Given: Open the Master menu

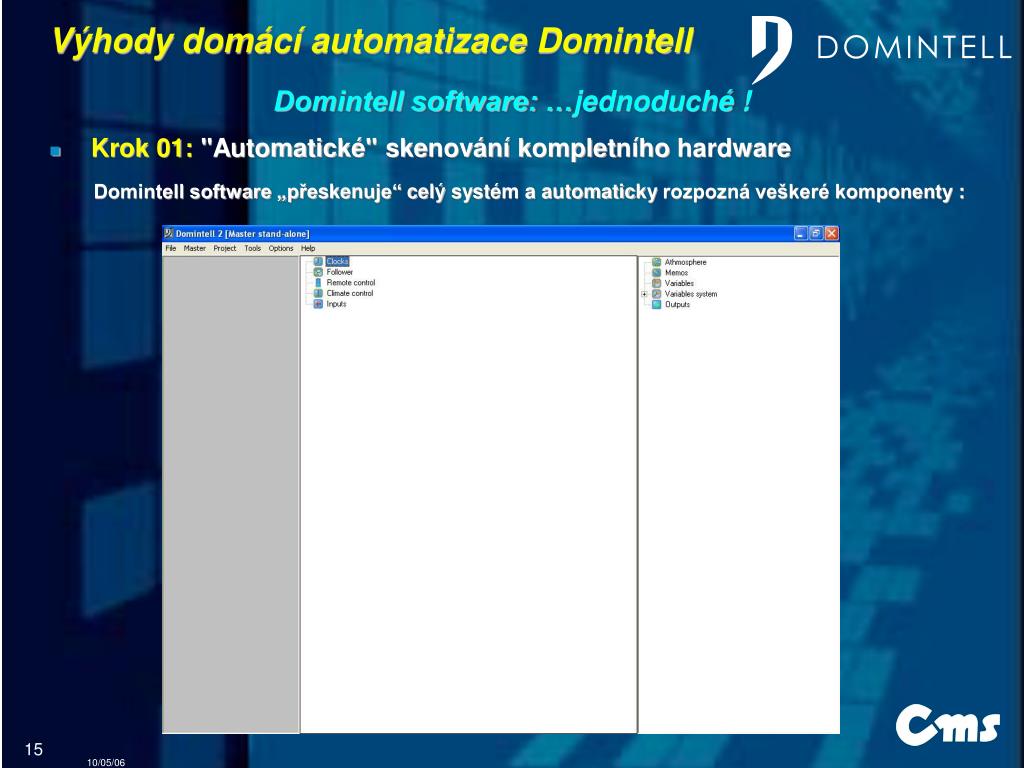Looking at the screenshot, I should coord(195,248).
